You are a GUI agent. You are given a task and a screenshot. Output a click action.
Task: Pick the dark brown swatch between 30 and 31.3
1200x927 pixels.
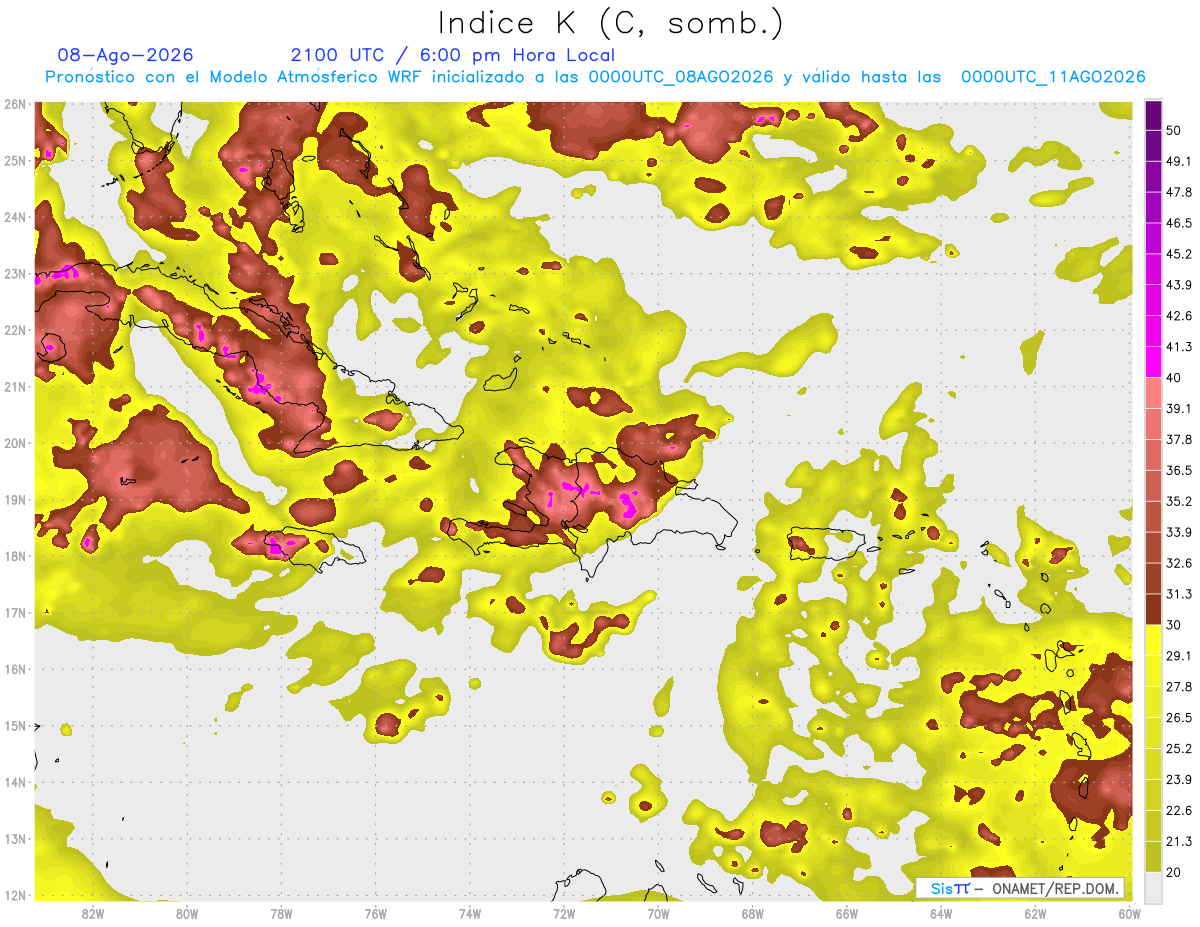[x=1153, y=609]
